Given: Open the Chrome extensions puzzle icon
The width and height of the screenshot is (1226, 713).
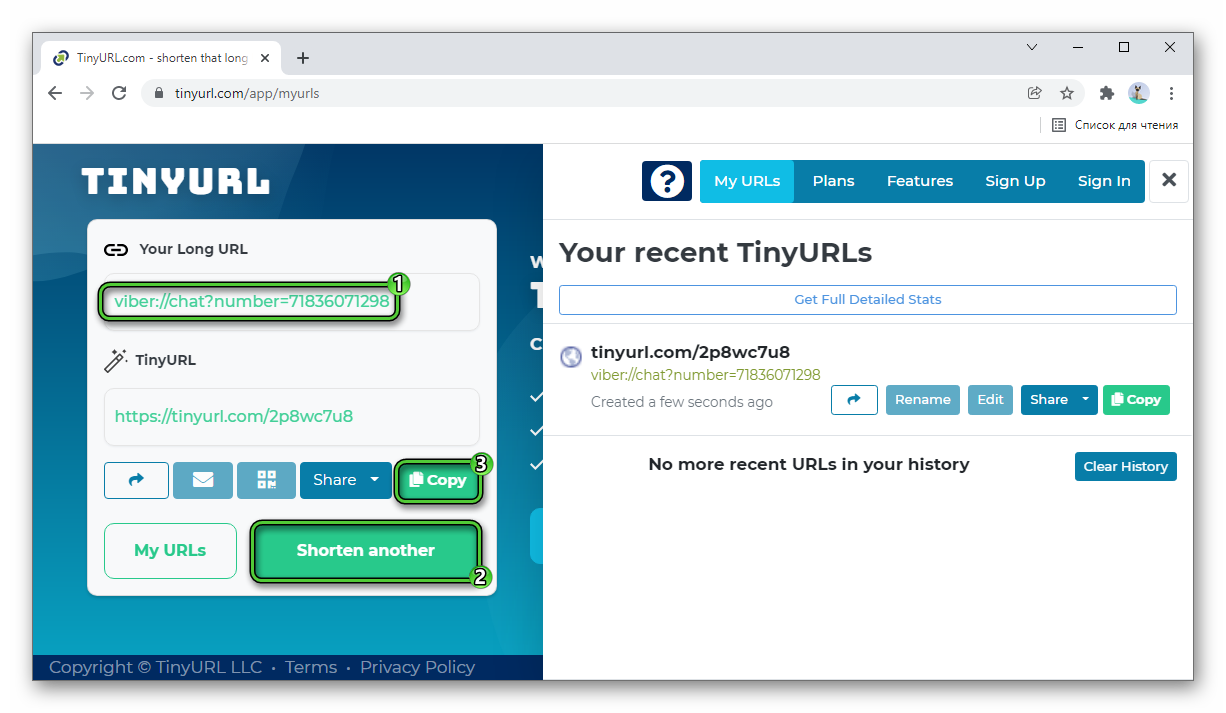Looking at the screenshot, I should click(1106, 93).
